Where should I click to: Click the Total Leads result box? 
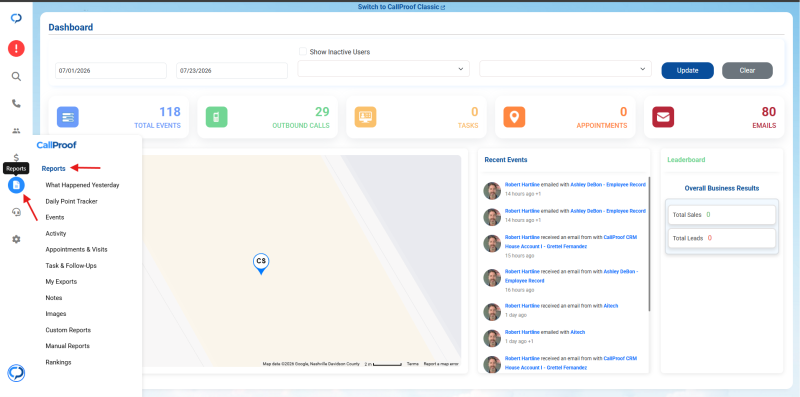[722, 238]
